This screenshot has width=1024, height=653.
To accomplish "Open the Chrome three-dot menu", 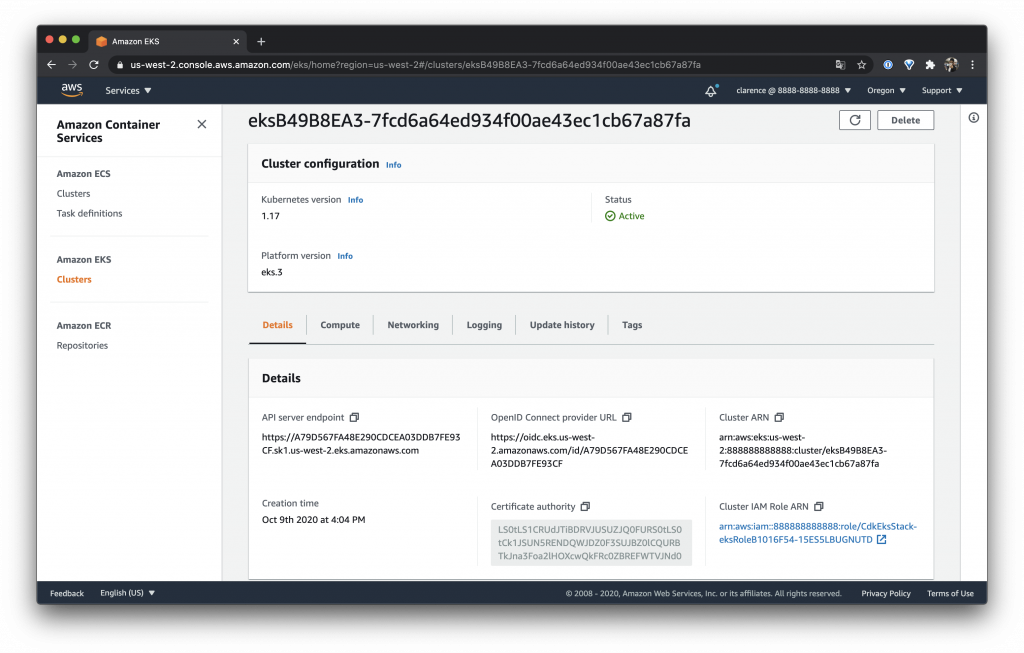I will [x=972, y=65].
